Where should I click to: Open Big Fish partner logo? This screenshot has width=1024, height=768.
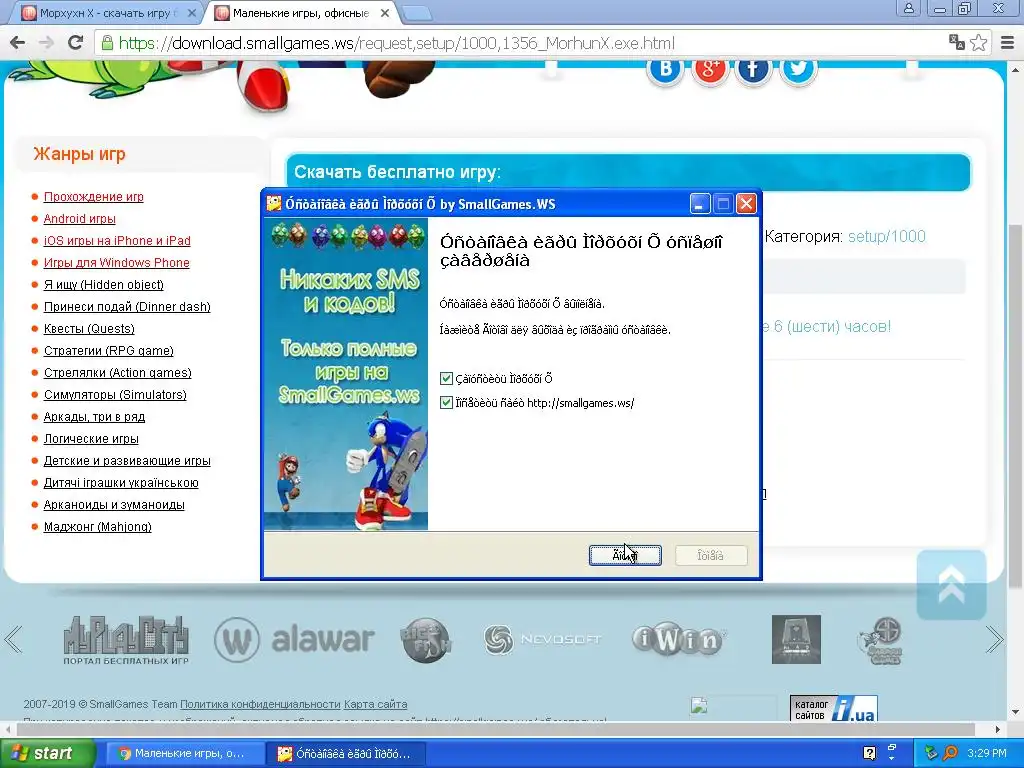pyautogui.click(x=426, y=640)
